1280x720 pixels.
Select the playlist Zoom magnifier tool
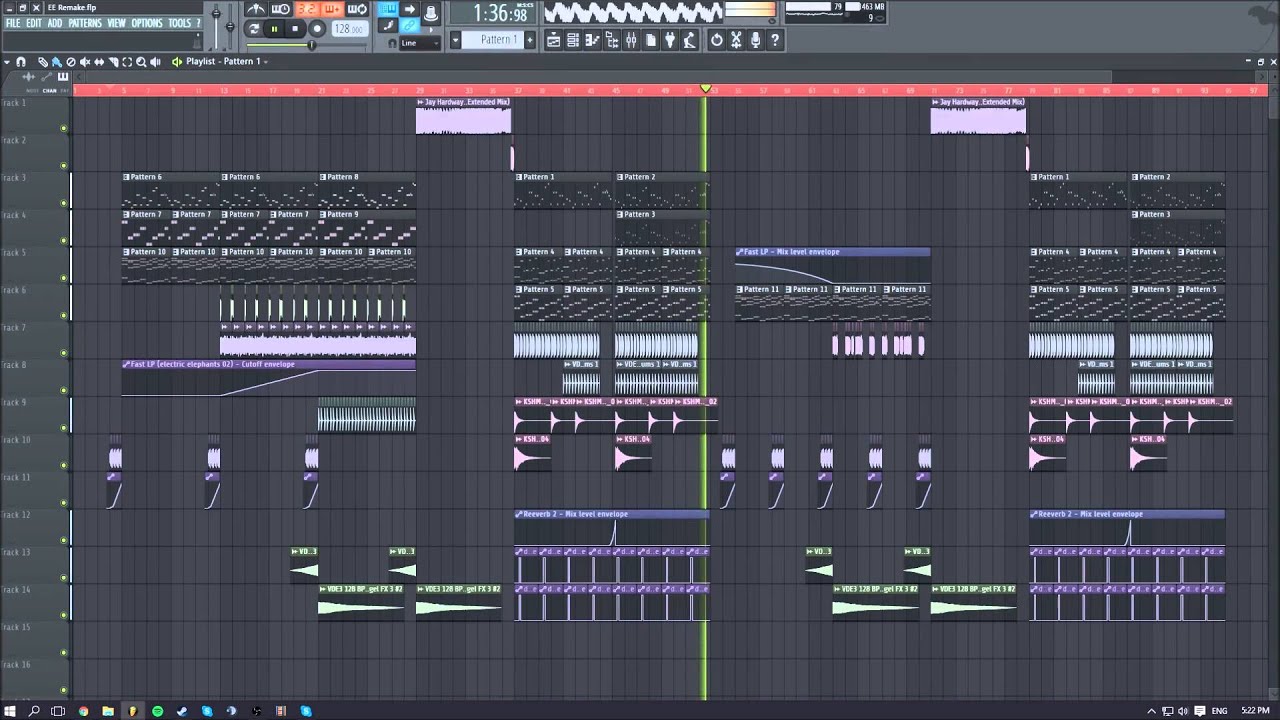[x=141, y=62]
